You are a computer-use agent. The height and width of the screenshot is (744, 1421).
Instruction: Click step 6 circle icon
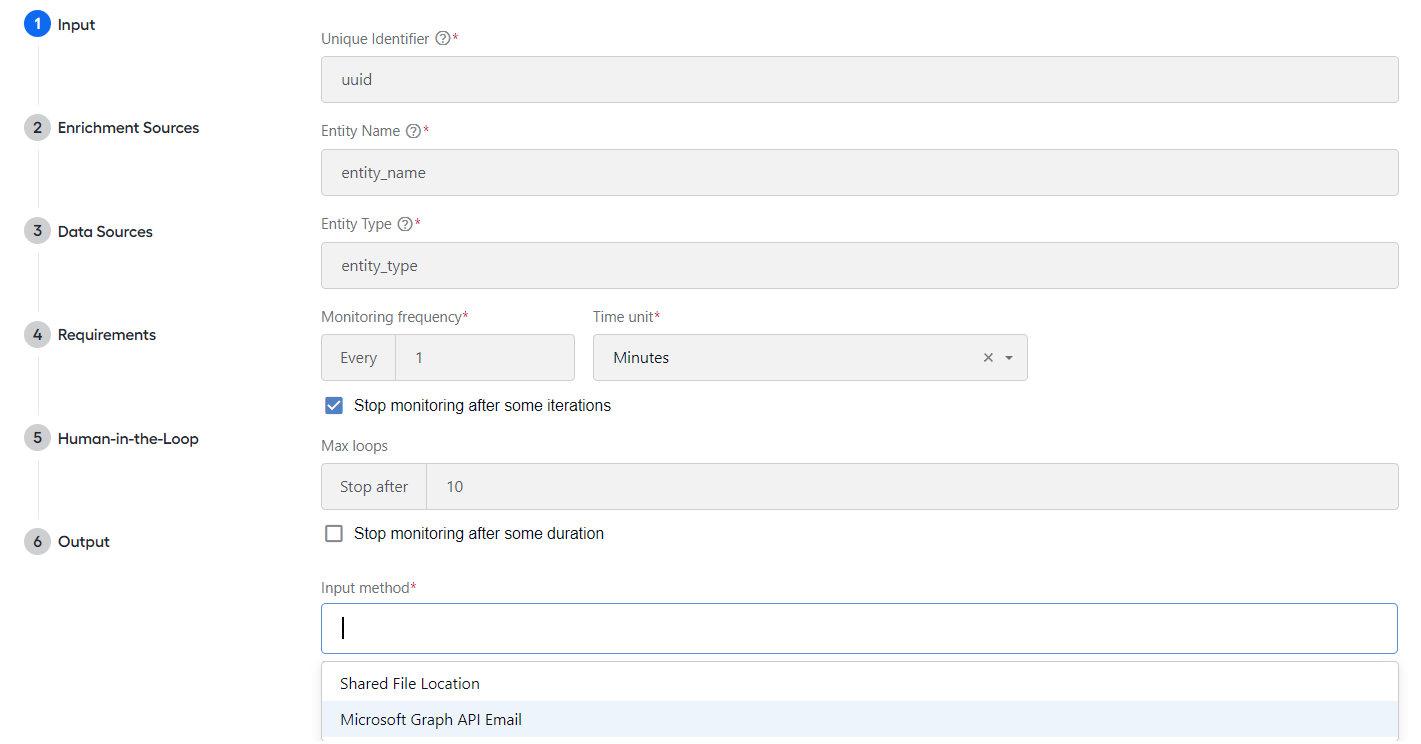(x=37, y=542)
